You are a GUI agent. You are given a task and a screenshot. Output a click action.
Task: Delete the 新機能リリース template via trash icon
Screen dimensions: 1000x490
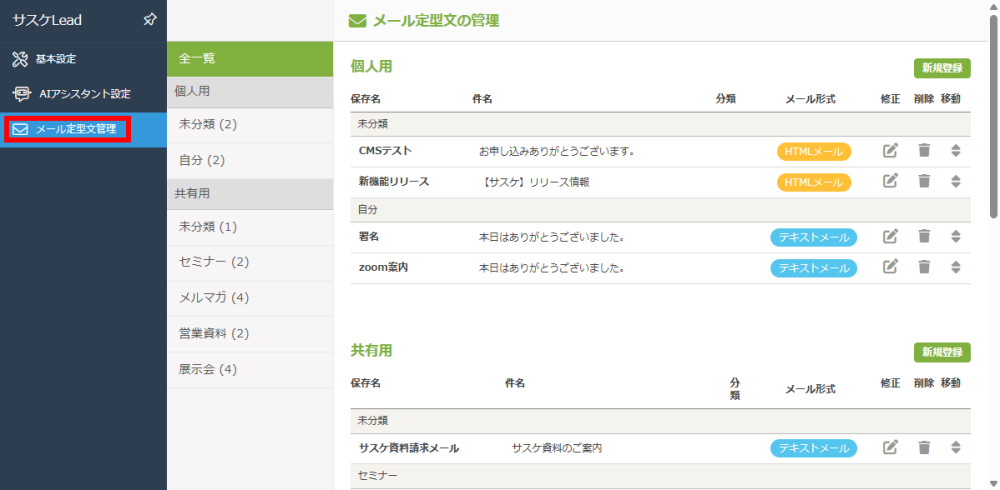pos(924,181)
